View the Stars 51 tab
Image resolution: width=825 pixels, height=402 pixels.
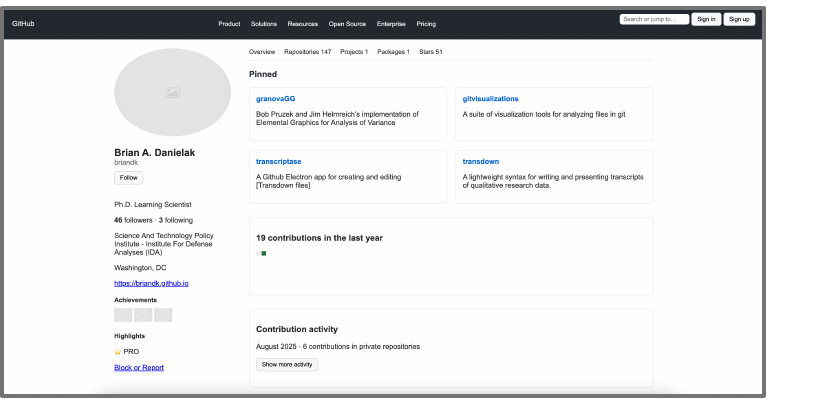[x=431, y=52]
